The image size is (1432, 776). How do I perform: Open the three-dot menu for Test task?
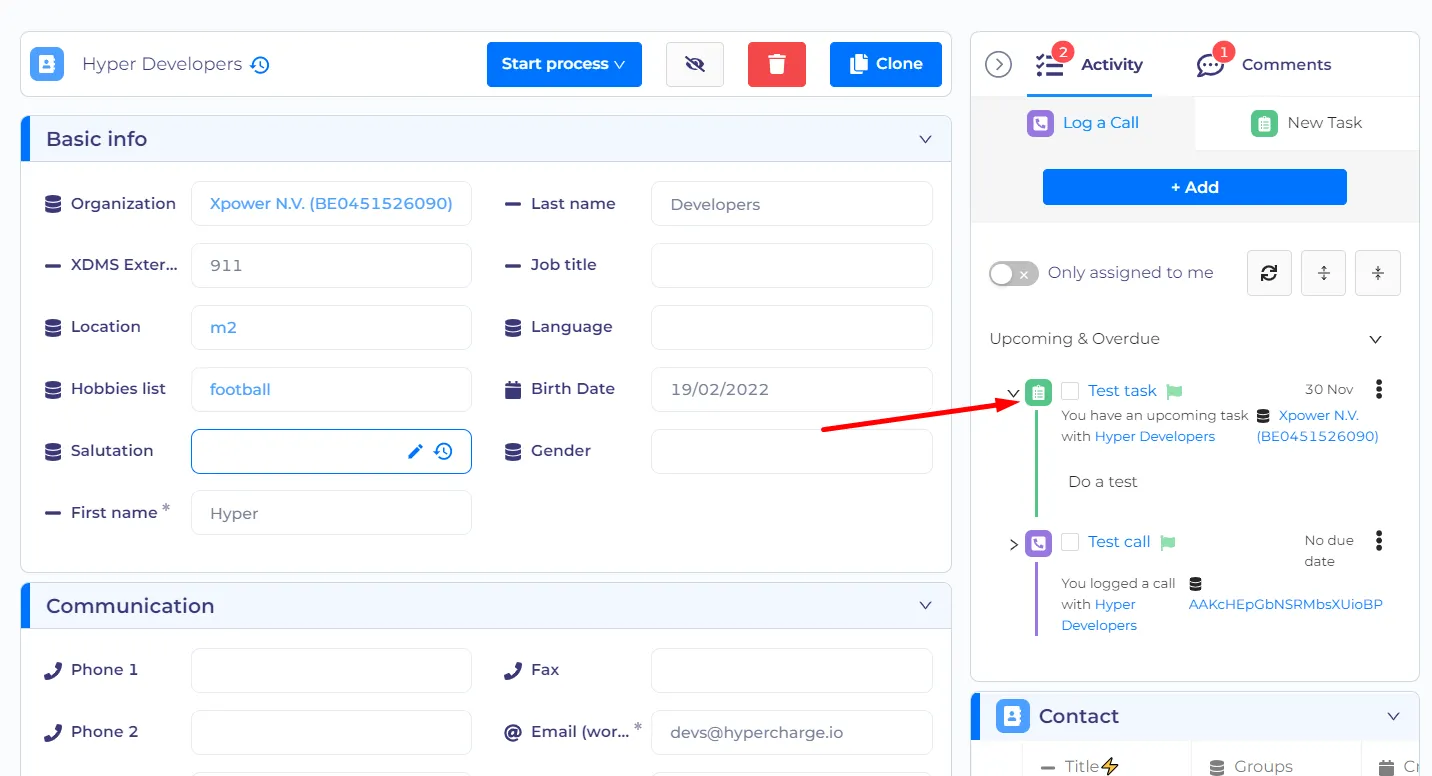pyautogui.click(x=1379, y=389)
